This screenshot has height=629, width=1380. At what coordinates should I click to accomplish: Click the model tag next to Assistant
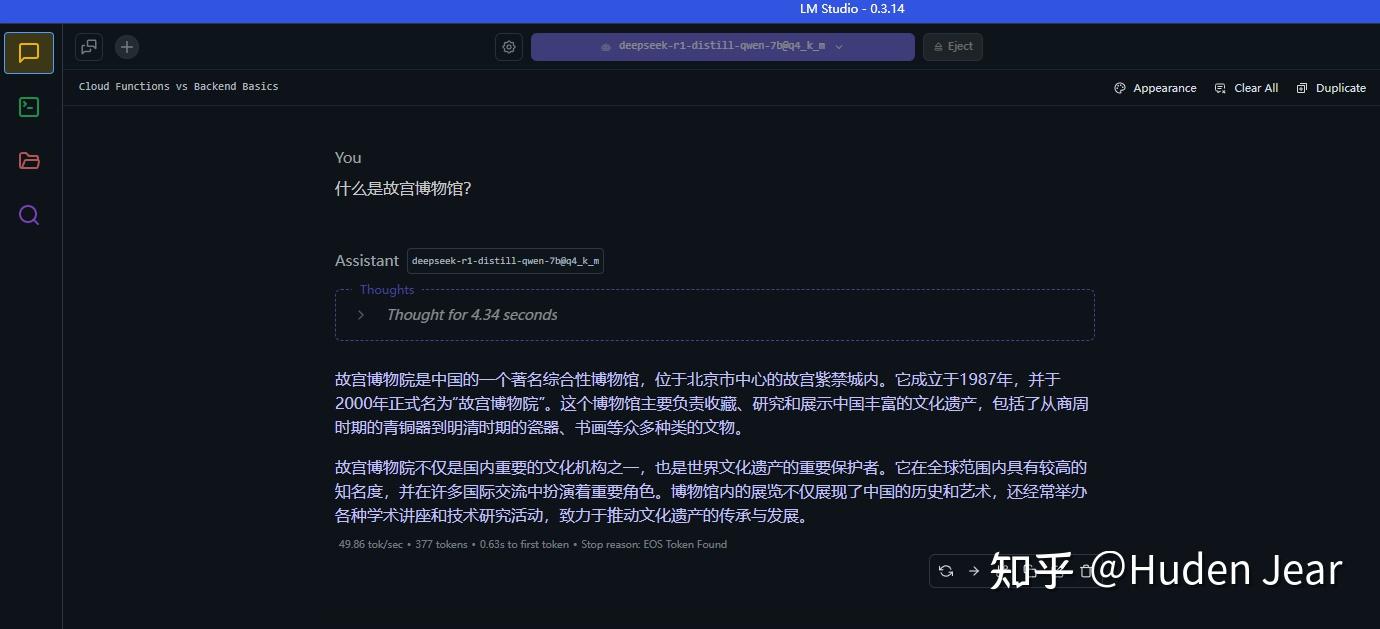click(505, 261)
